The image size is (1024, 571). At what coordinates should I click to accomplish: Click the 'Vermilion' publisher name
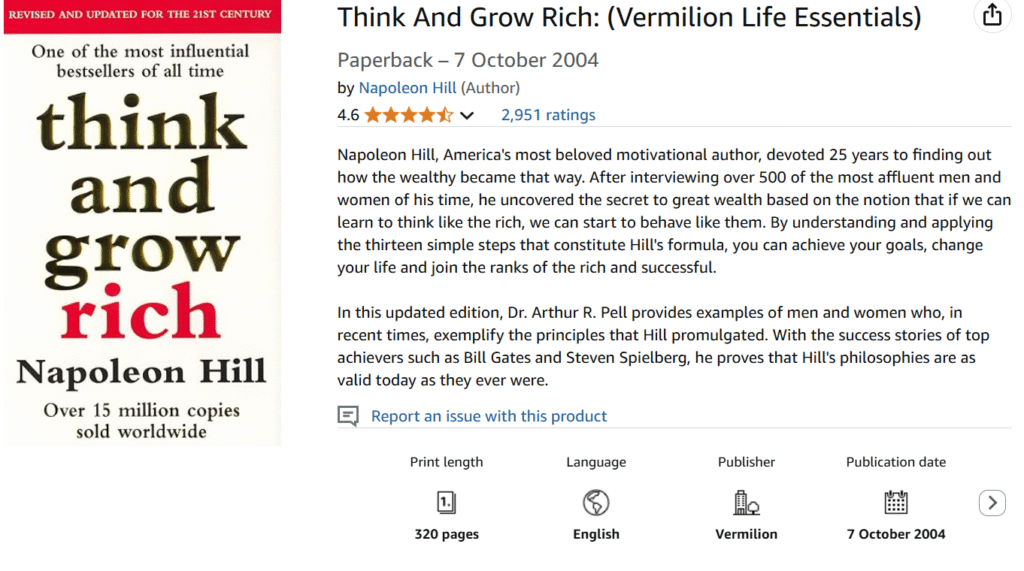click(x=746, y=534)
